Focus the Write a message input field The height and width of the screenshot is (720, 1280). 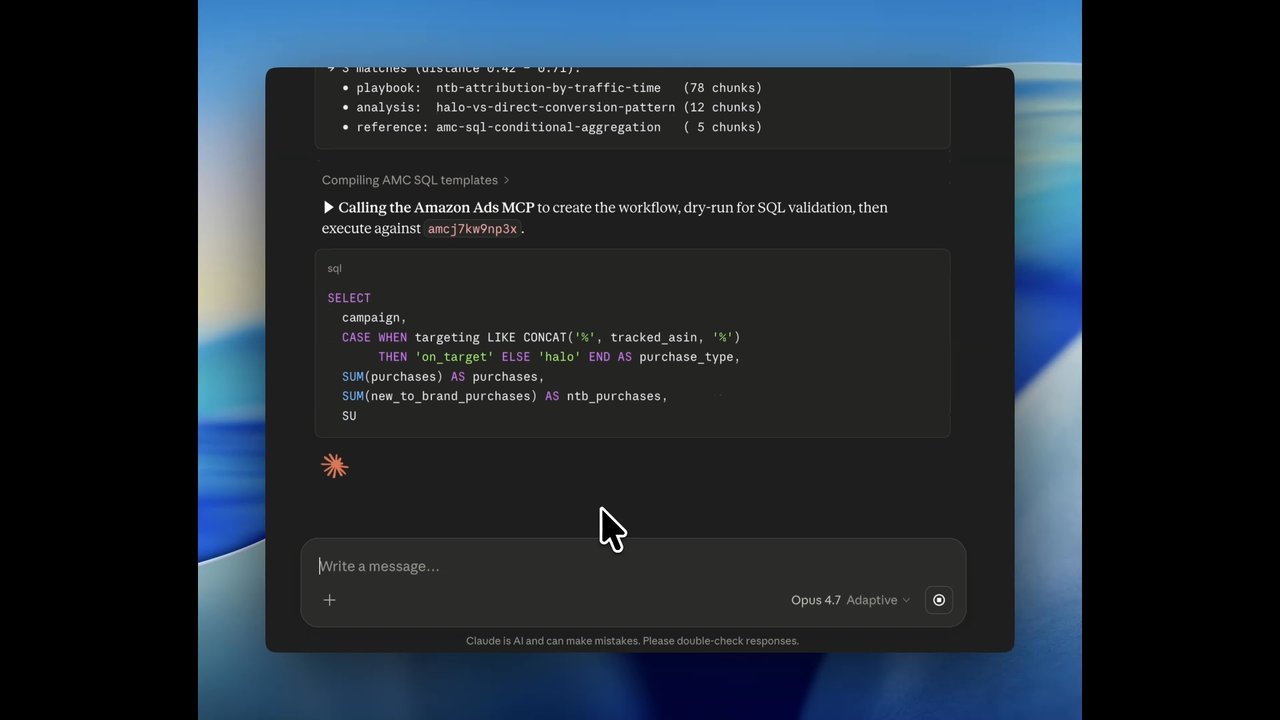click(632, 566)
